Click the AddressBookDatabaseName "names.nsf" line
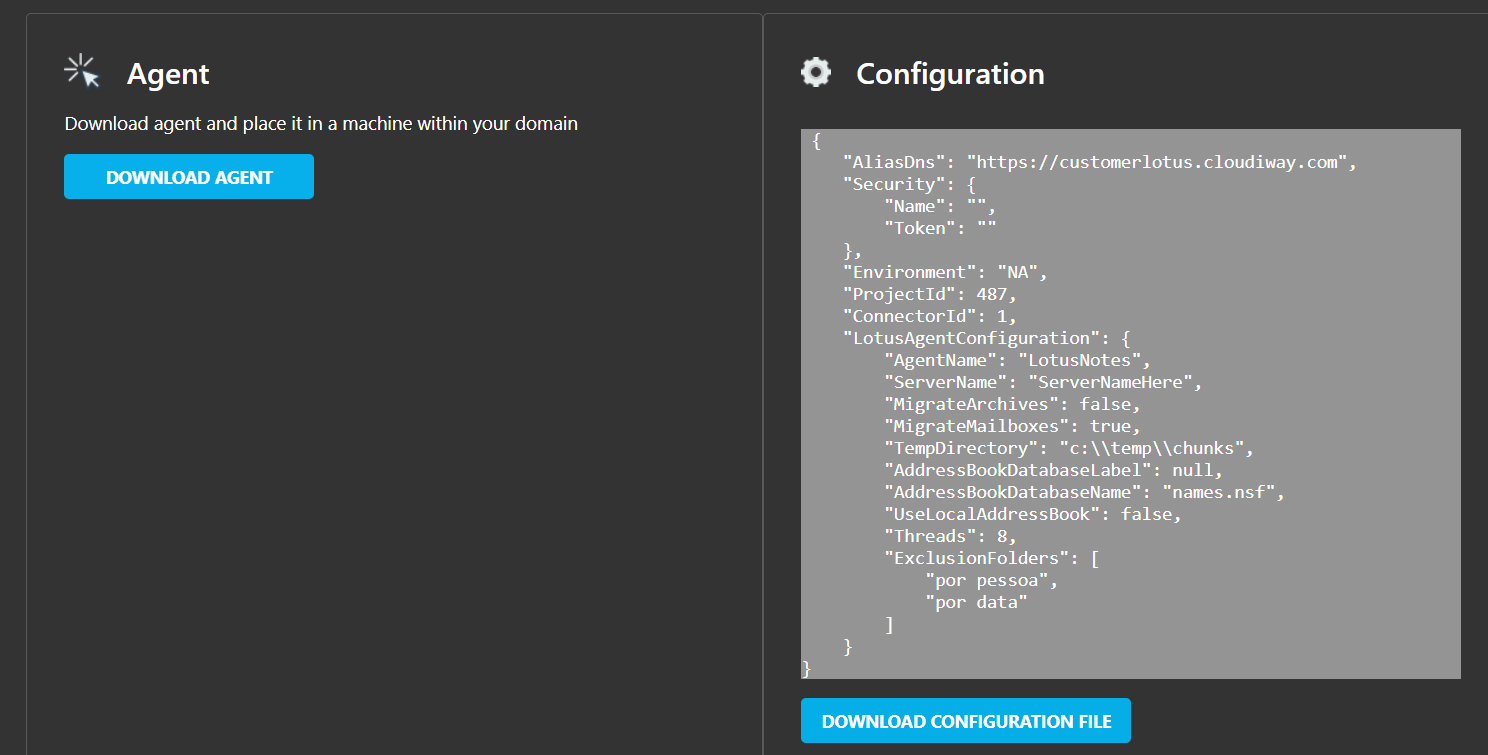 (1083, 492)
